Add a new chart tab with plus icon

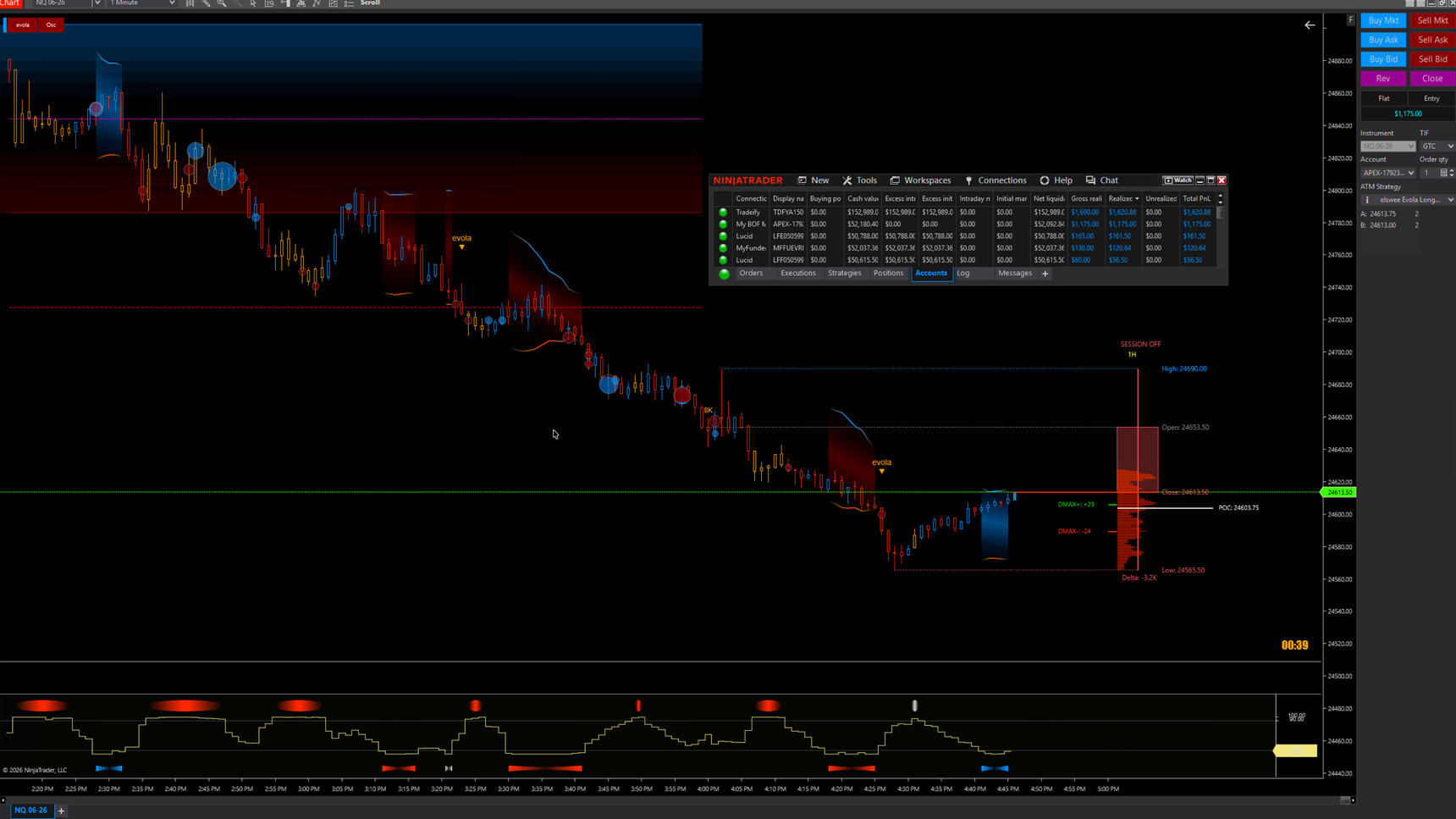click(x=61, y=811)
